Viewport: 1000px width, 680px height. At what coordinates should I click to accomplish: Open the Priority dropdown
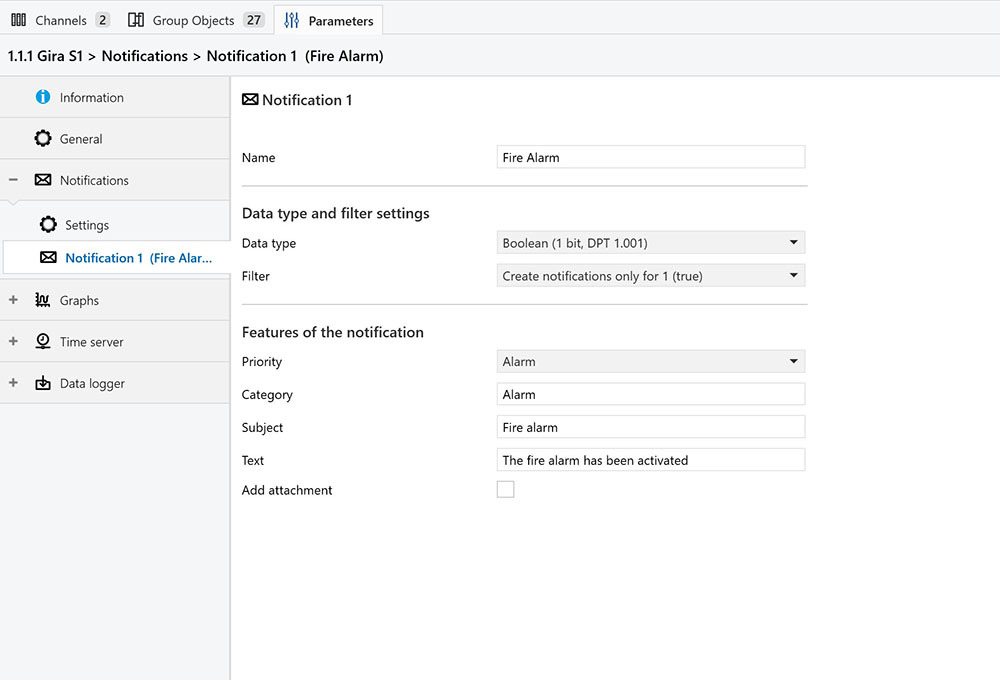pos(650,362)
